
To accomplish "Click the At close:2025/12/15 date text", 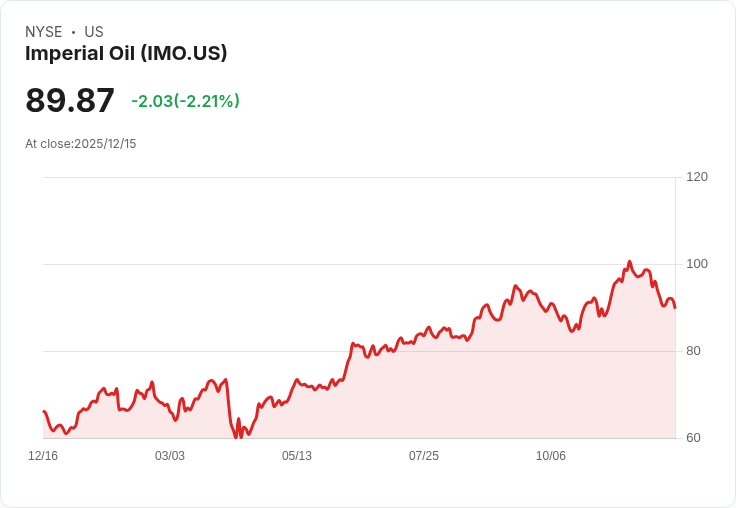I will click(81, 144).
